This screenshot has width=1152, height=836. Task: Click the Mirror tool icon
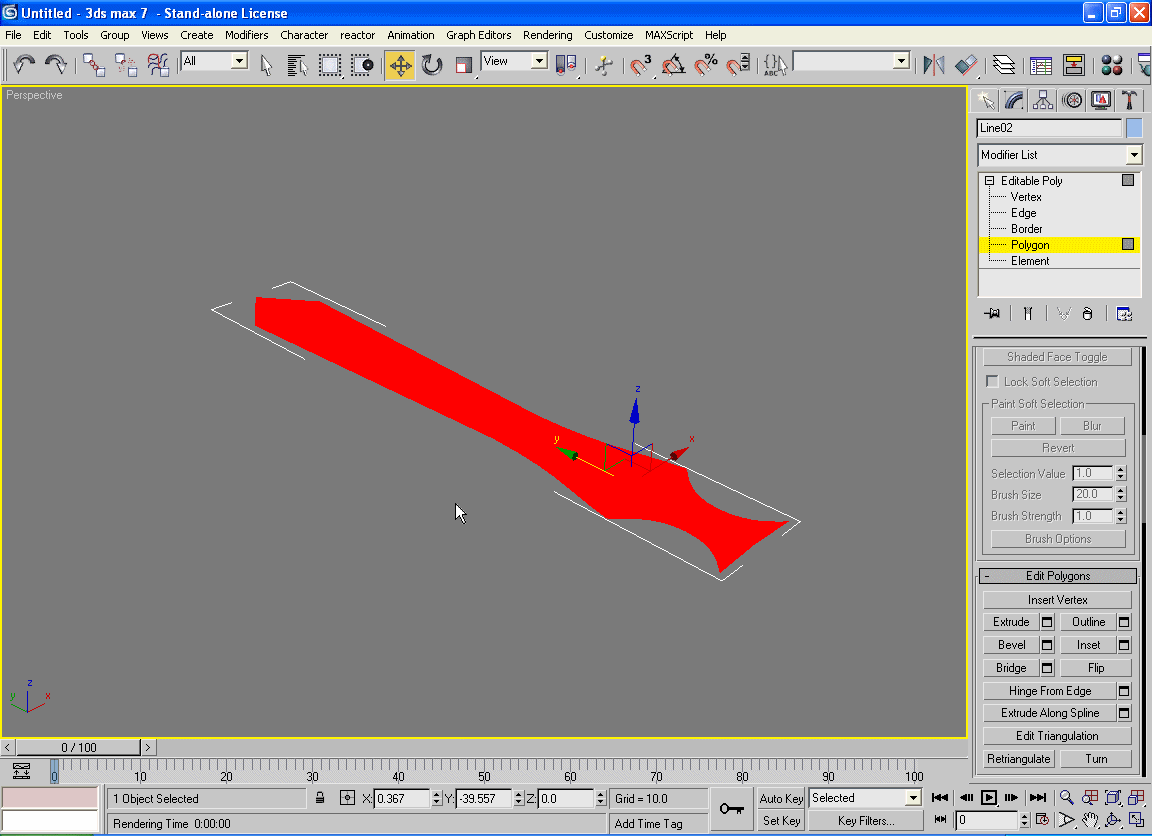click(x=933, y=65)
